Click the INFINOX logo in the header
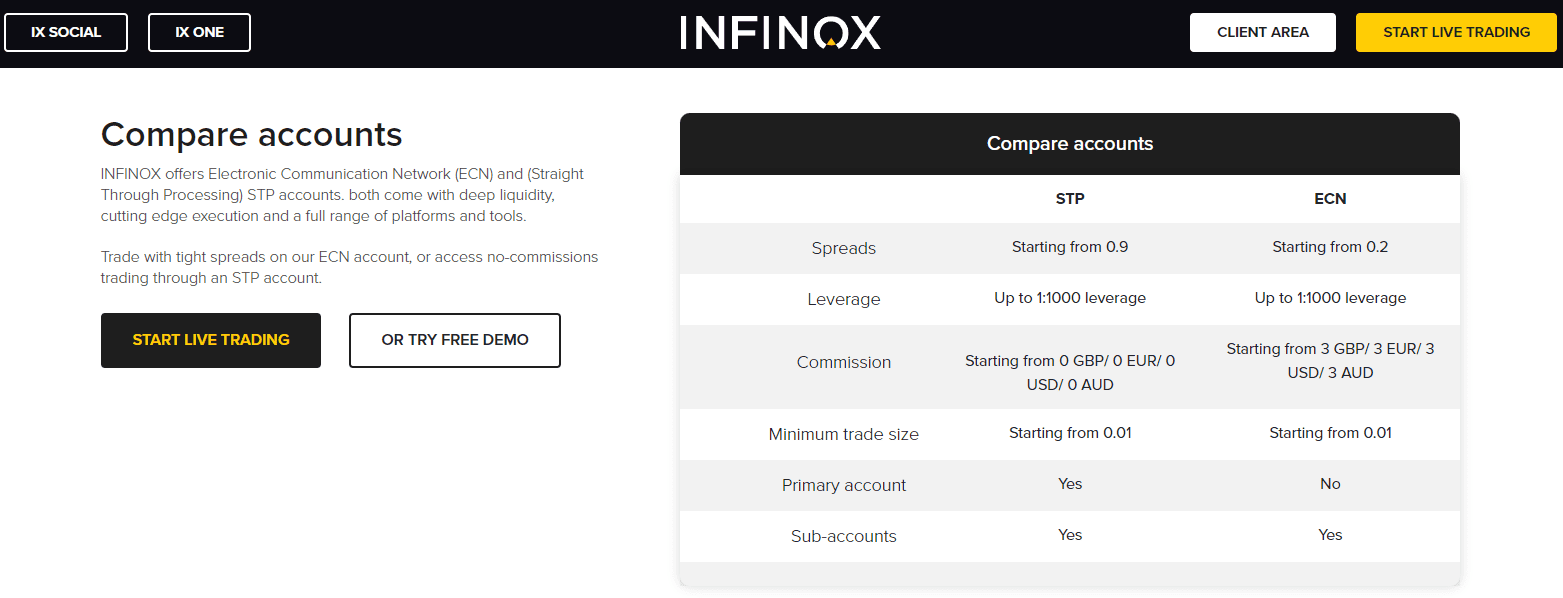Image resolution: width=1563 pixels, height=598 pixels. (x=781, y=32)
